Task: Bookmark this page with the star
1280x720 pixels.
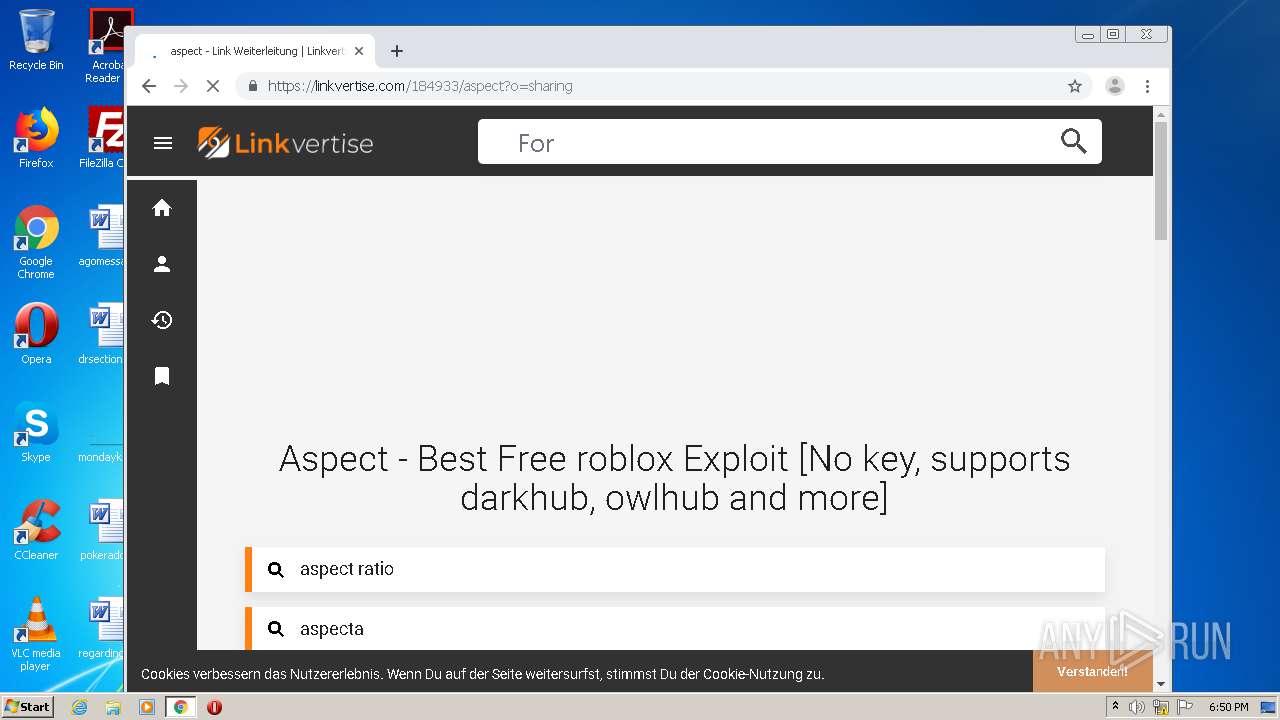Action: coord(1075,86)
